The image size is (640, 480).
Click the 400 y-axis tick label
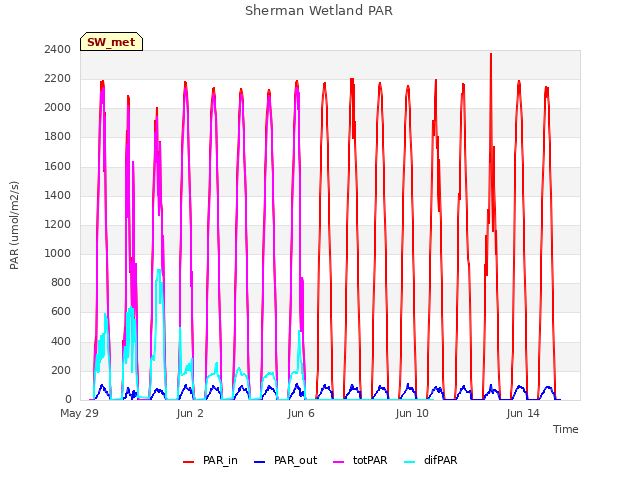pos(61,341)
